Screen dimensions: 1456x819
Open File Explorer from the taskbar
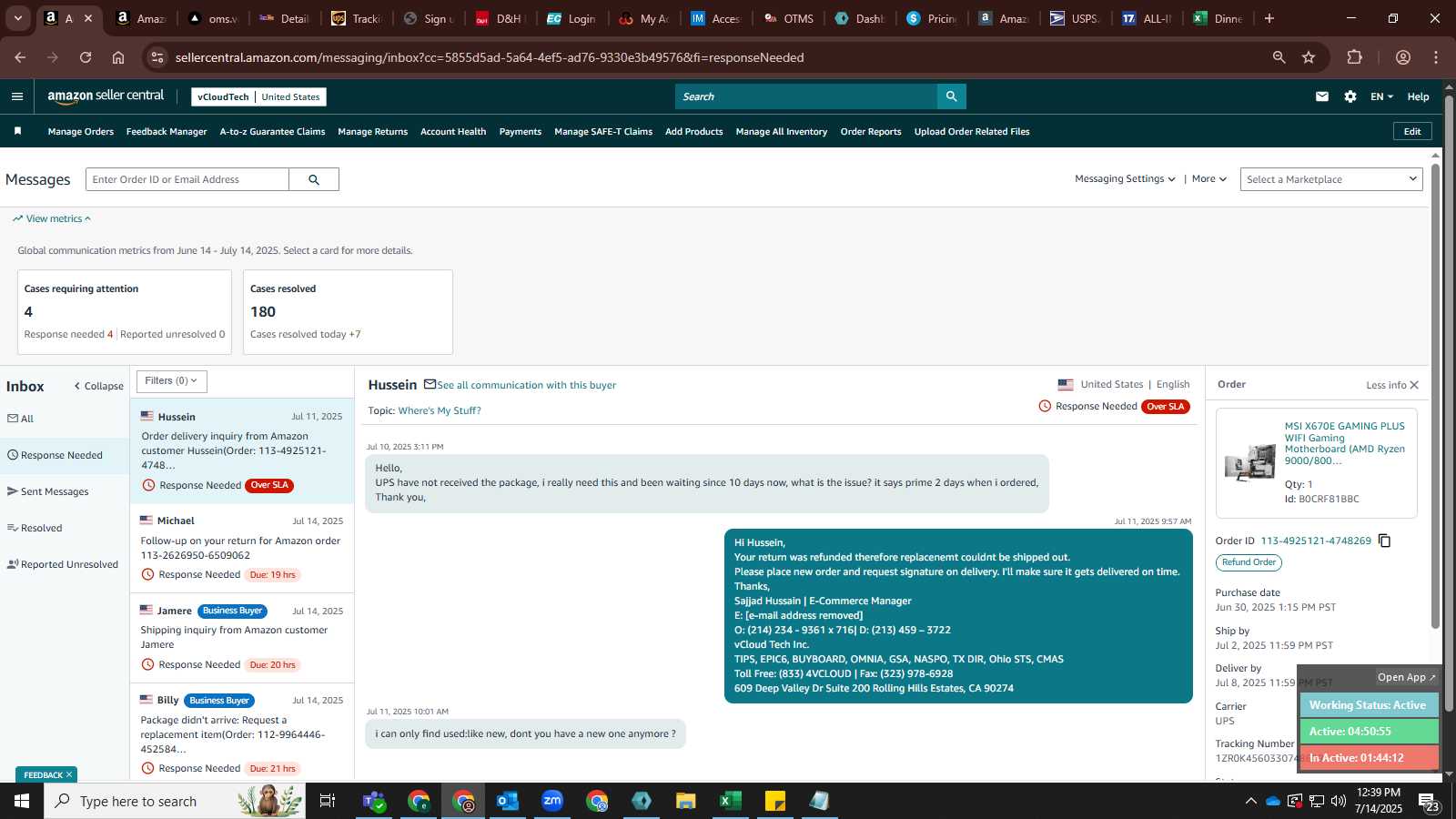(686, 801)
